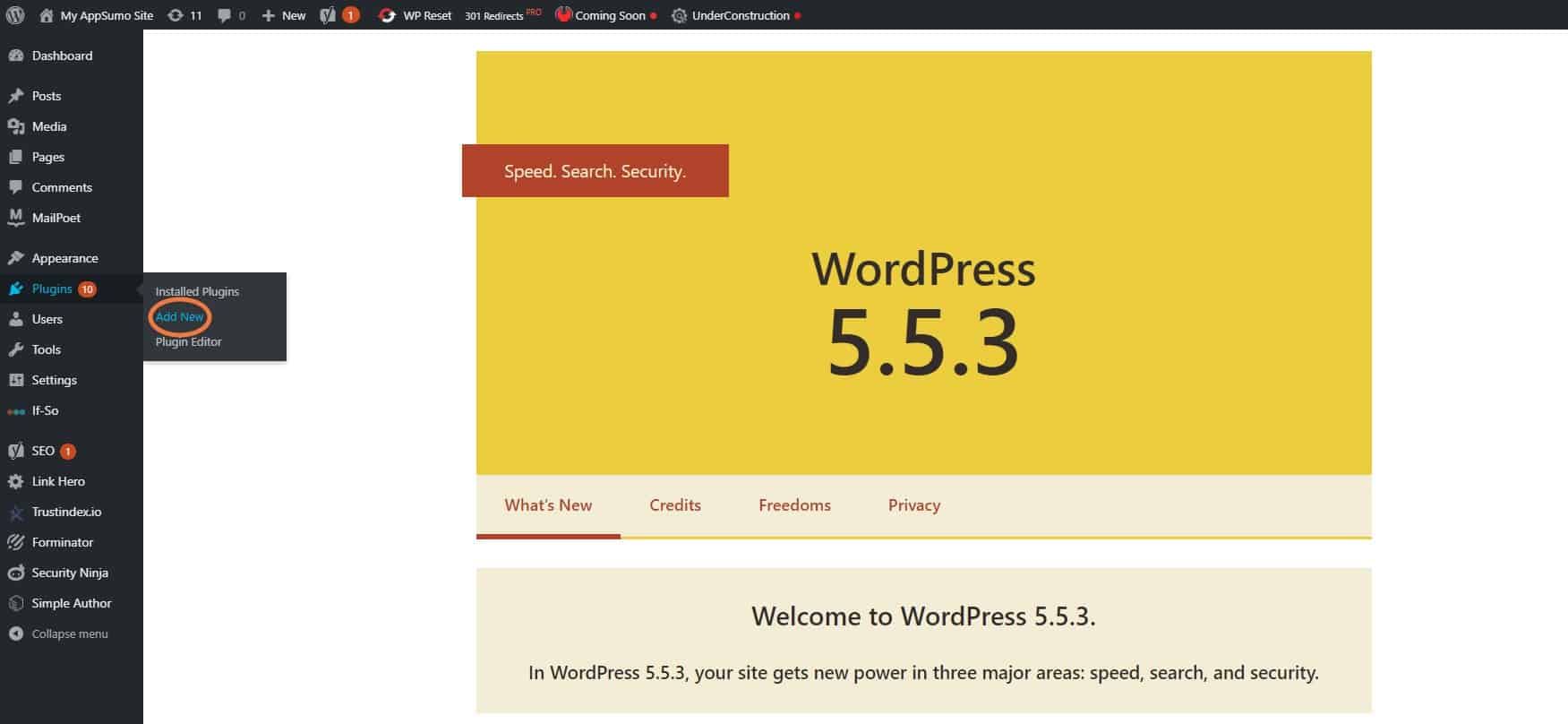Viewport: 1568px width, 724px height.
Task: Open the Appearance menu
Action: [x=72, y=258]
